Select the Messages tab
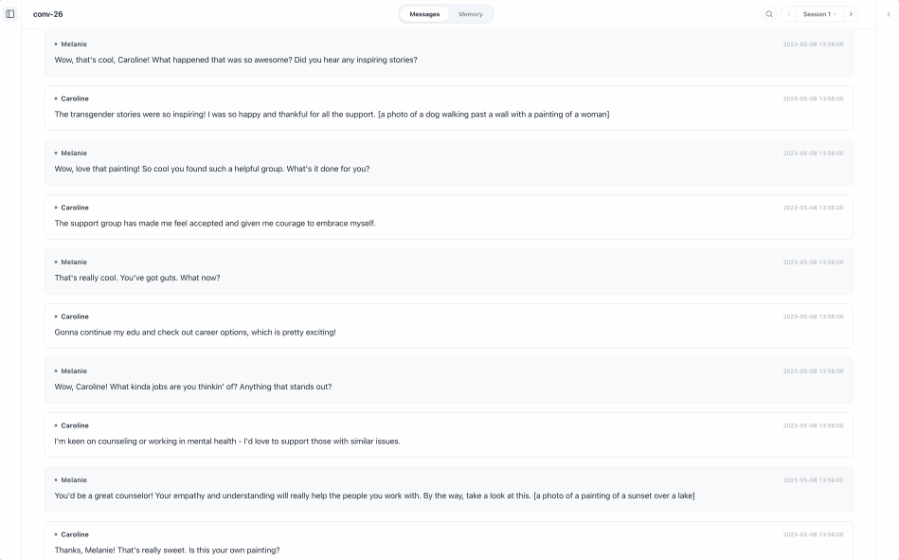Image resolution: width=899 pixels, height=560 pixels. point(425,14)
